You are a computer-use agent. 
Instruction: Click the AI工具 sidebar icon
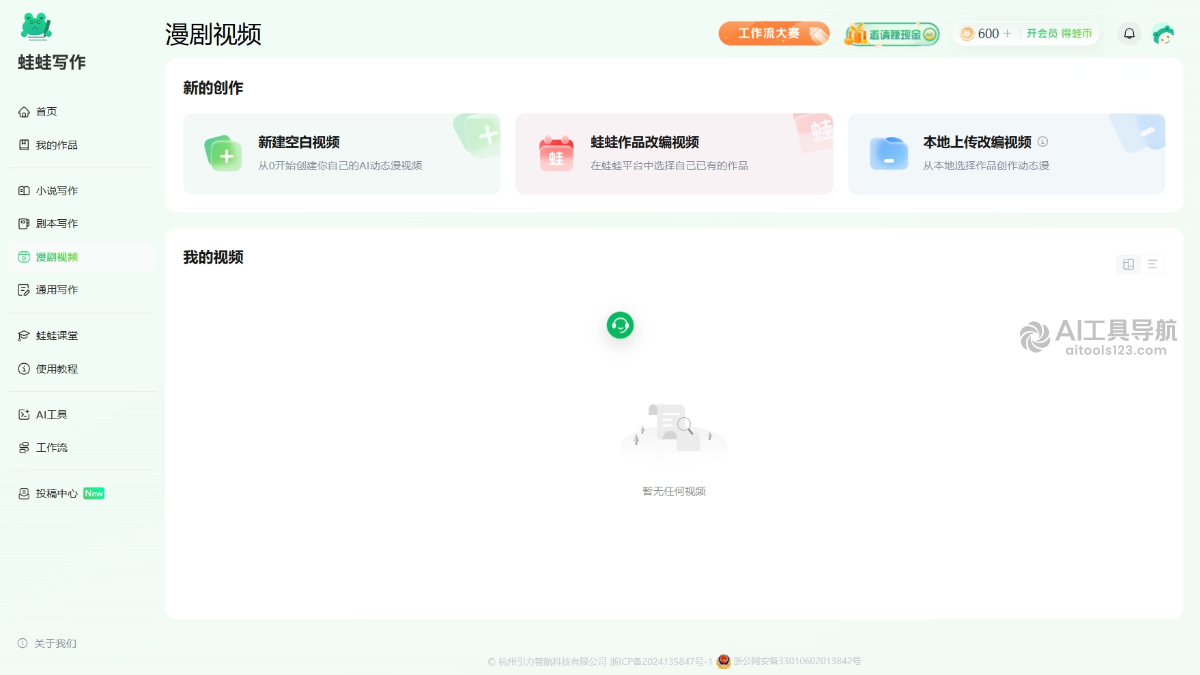pyautogui.click(x=24, y=414)
